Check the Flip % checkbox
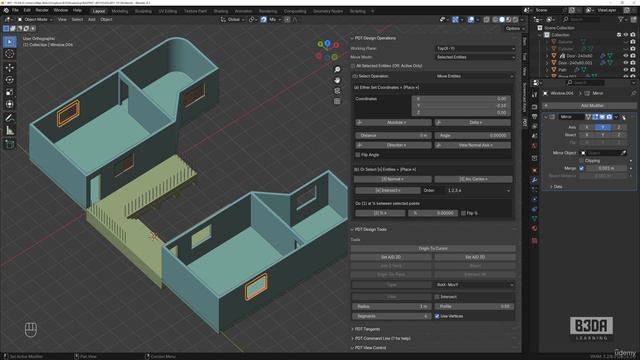 point(463,213)
